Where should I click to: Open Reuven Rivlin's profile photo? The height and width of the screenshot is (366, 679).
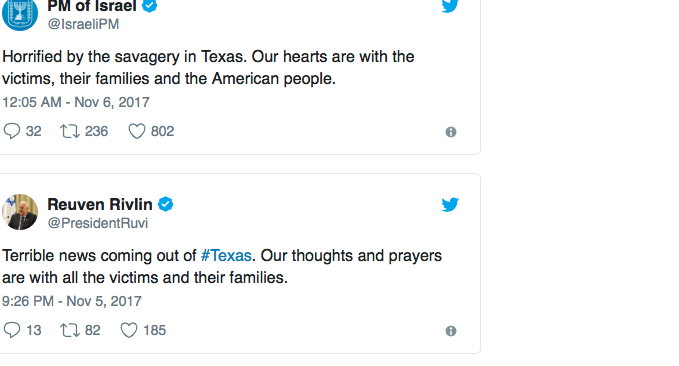point(20,212)
